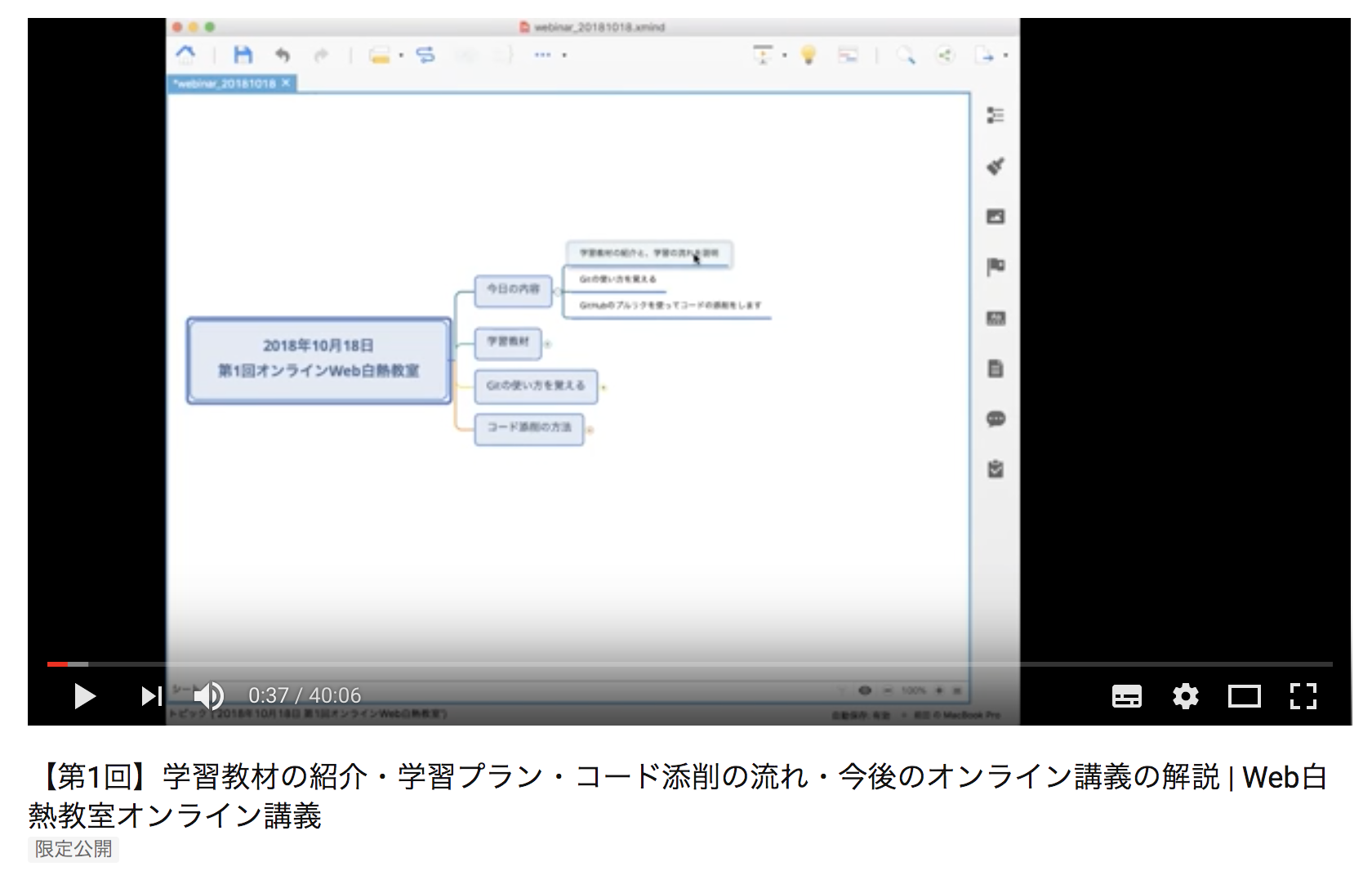This screenshot has height=871, width=1372.
Task: Select the highlighted first subtopic under 今日の内容
Action: (x=648, y=253)
